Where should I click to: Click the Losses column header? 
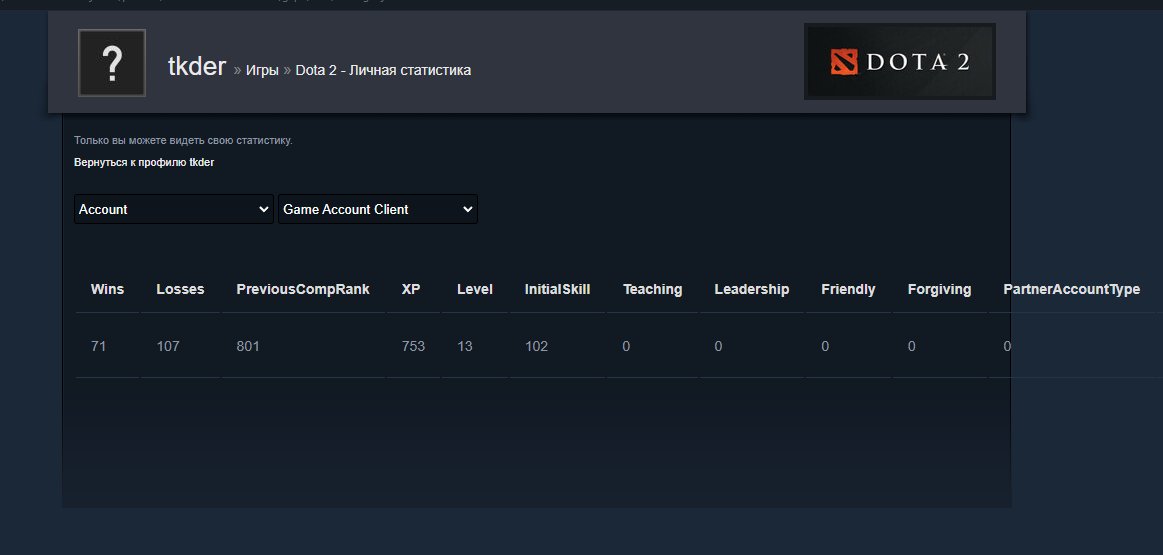tap(180, 289)
